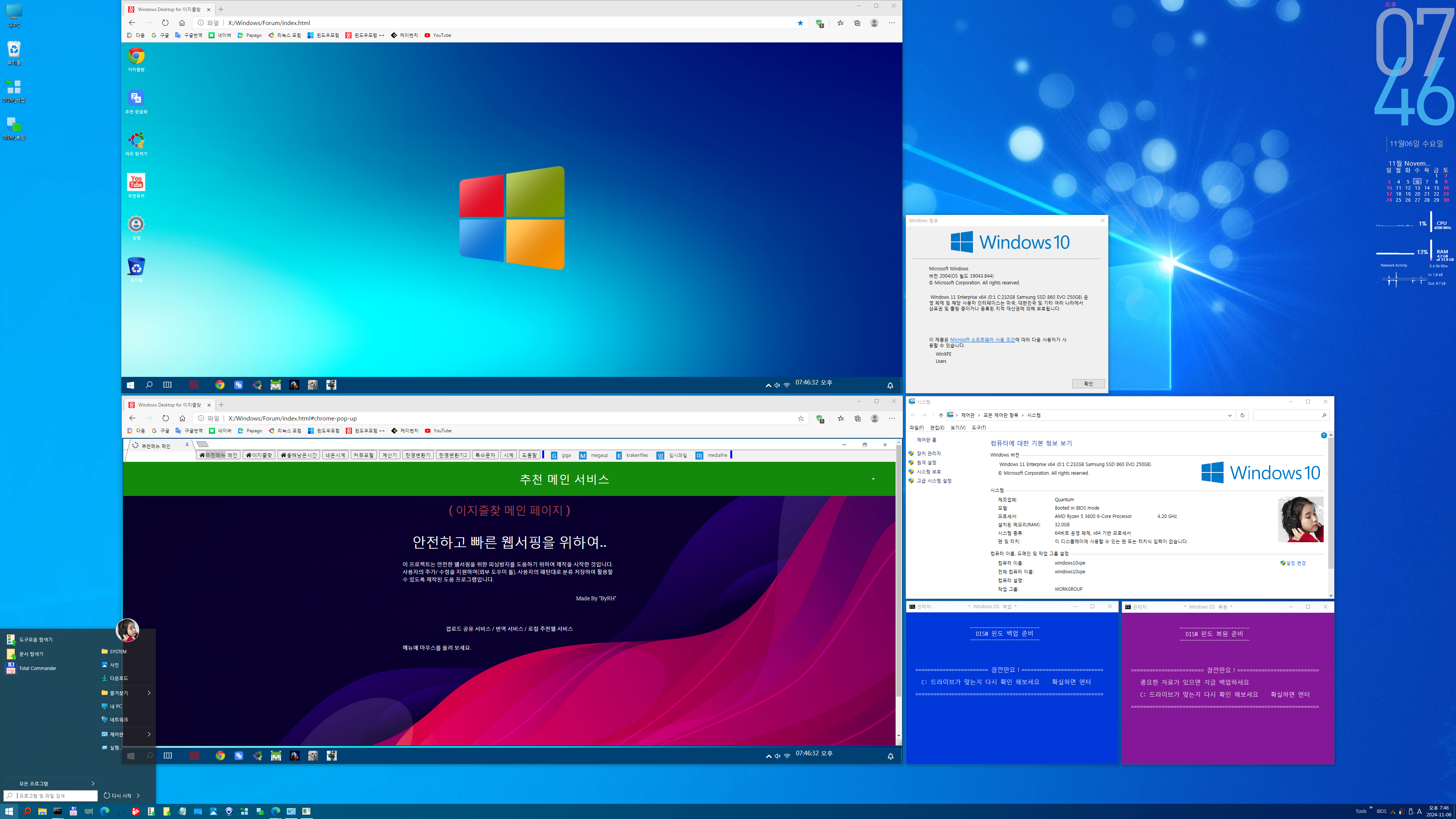Image resolution: width=1456 pixels, height=819 pixels.
Task: Open File Explorer on main taskbar
Action: click(42, 811)
